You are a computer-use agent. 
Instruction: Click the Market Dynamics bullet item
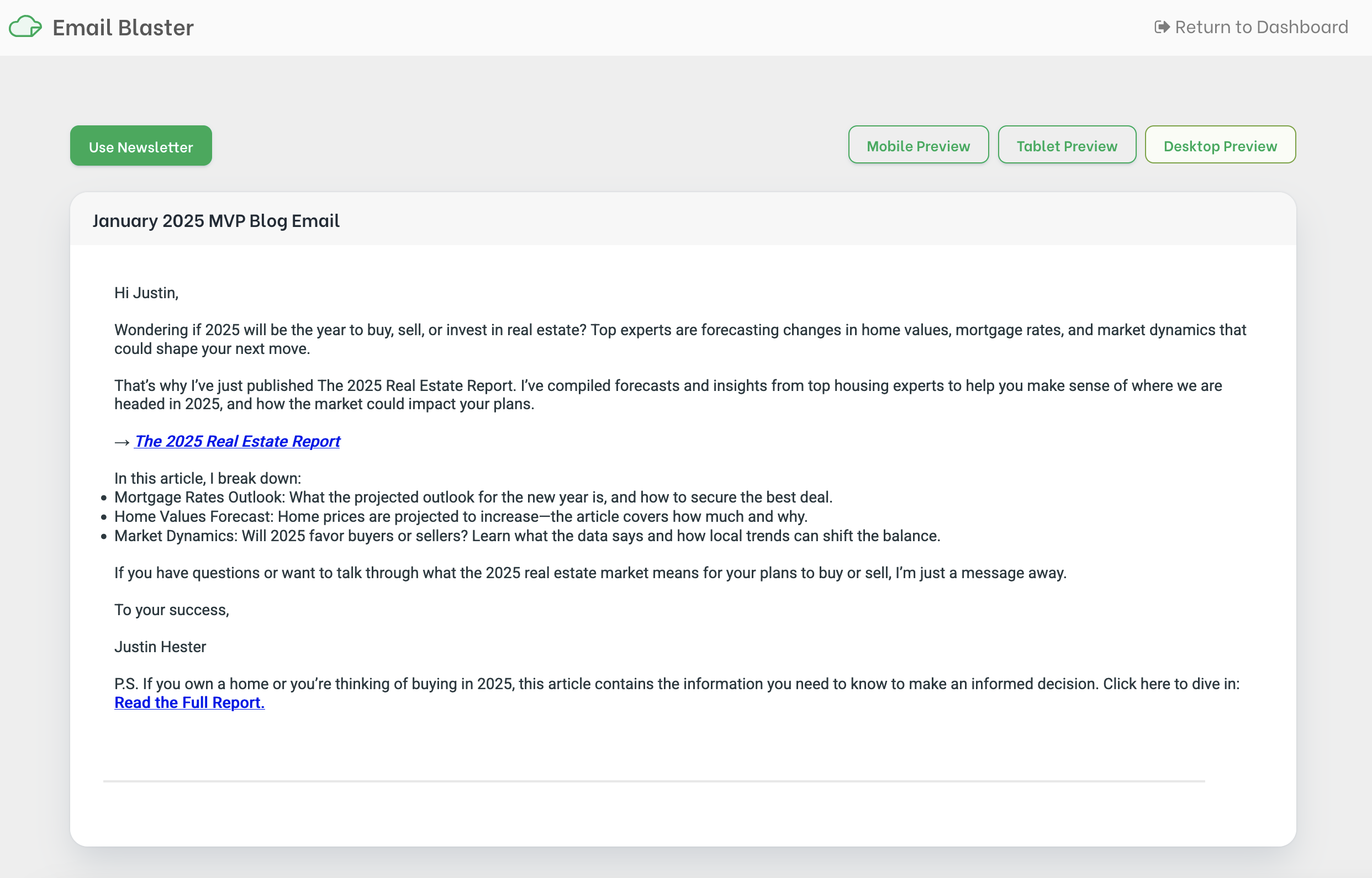click(x=527, y=536)
